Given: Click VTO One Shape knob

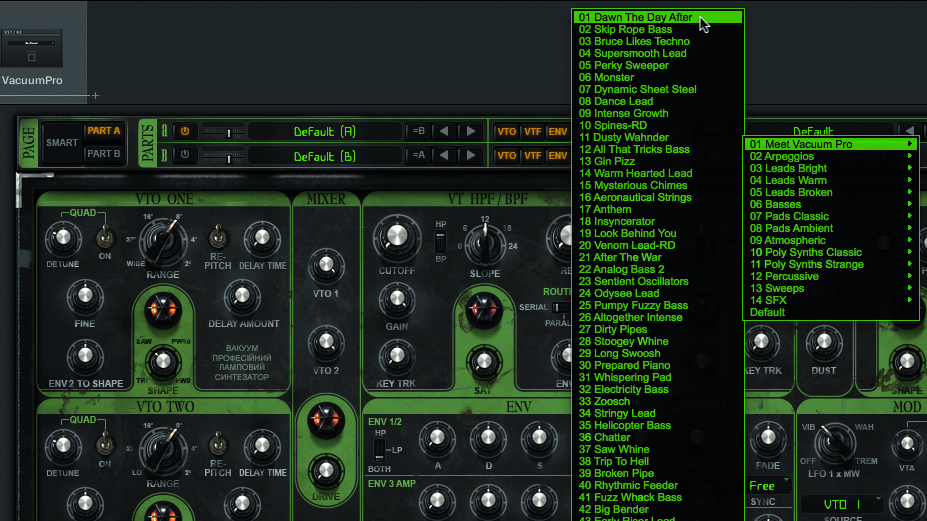Looking at the screenshot, I should [163, 363].
